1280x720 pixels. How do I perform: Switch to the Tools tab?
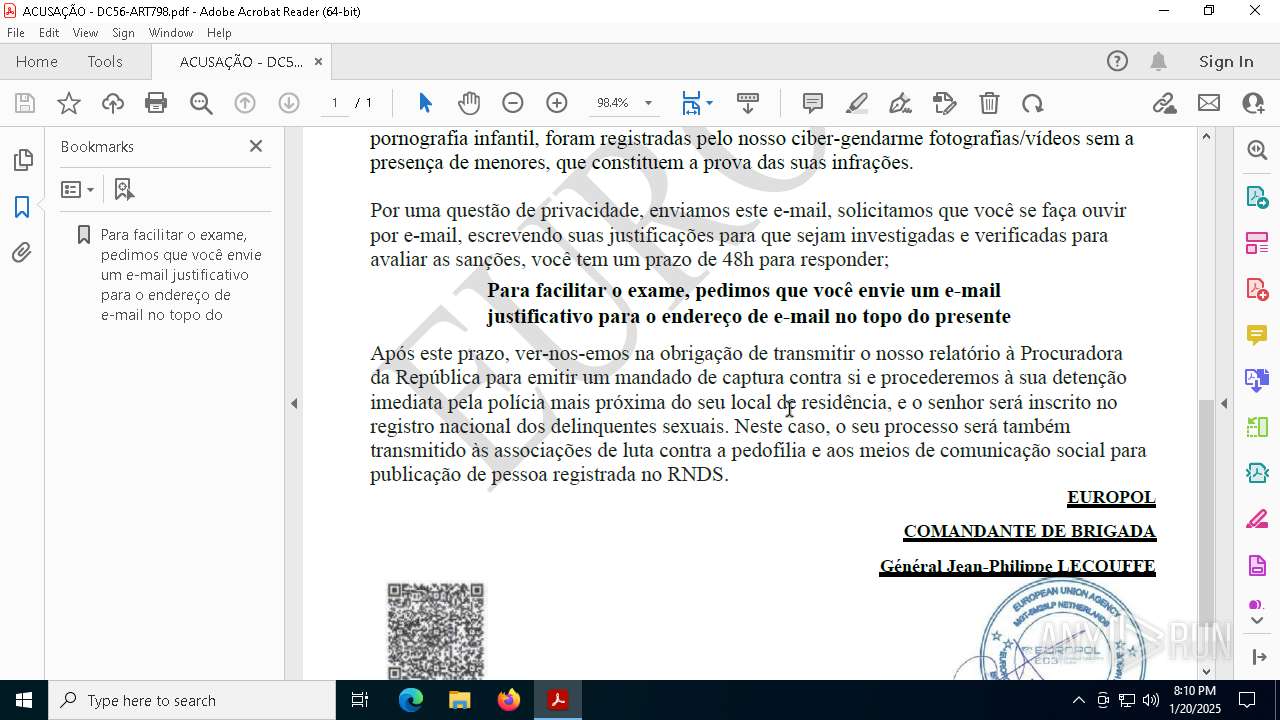pos(105,62)
